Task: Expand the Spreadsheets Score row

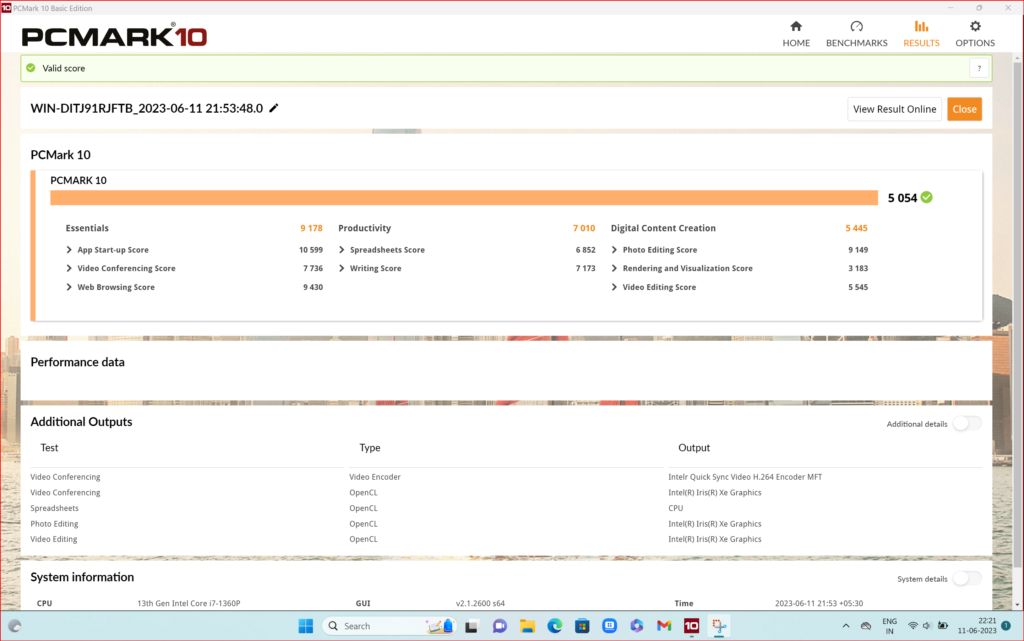Action: click(386, 250)
